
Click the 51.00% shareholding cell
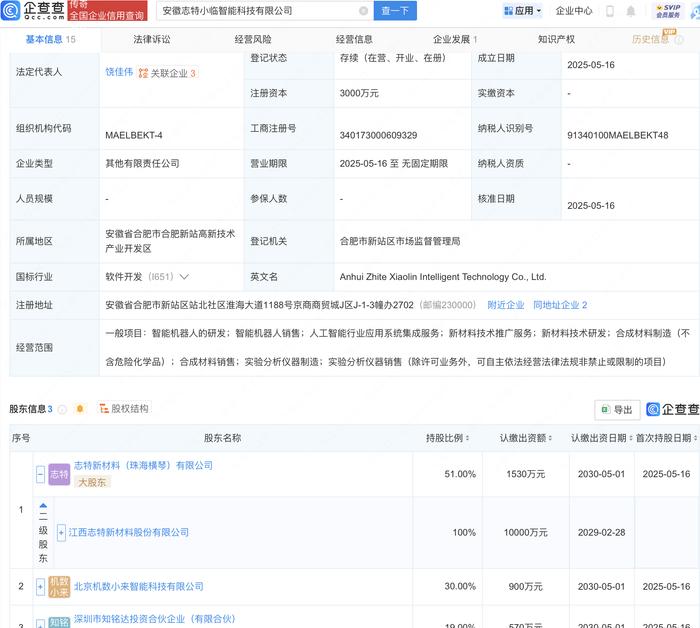click(460, 474)
